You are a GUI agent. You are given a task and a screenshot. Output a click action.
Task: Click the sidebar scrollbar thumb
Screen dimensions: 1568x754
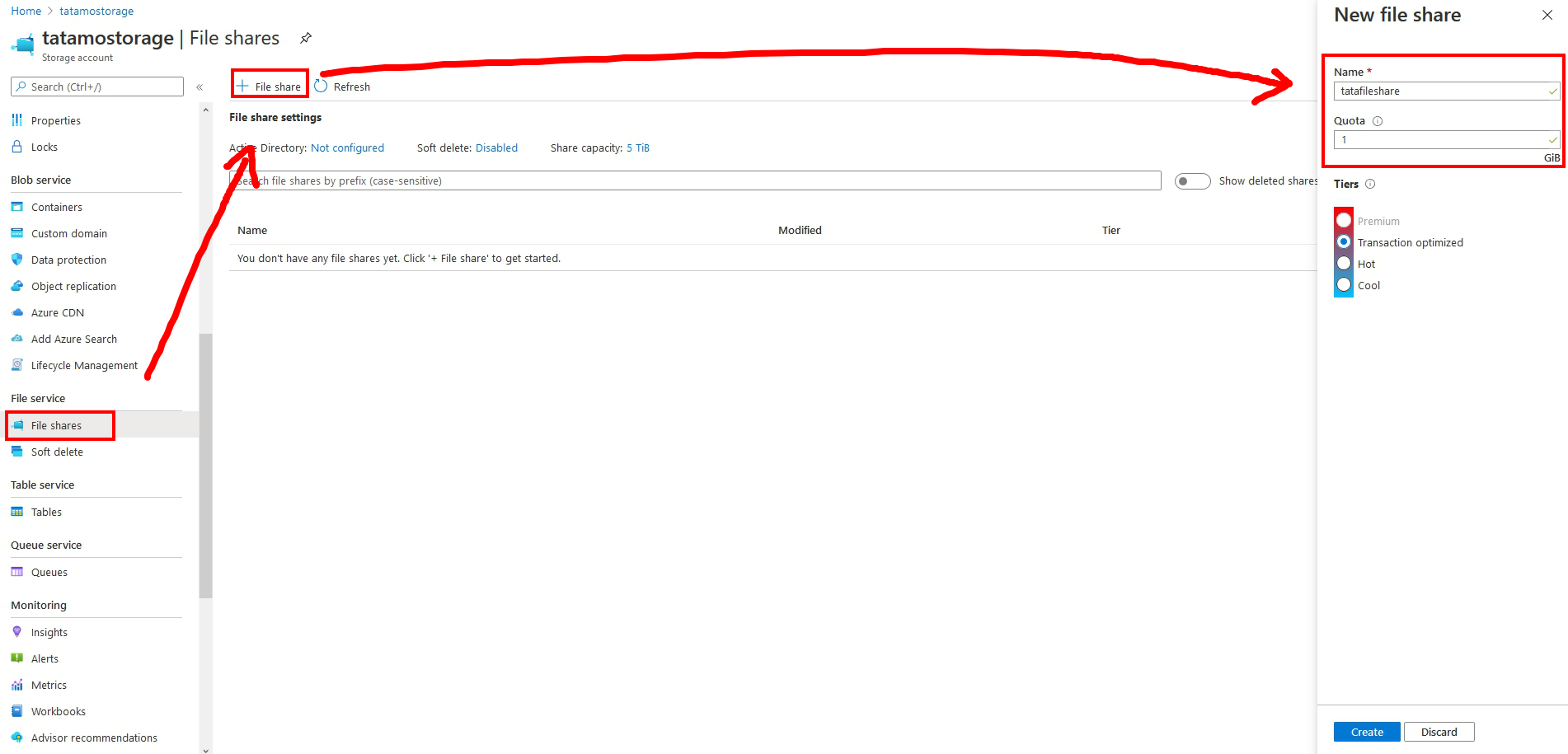click(205, 466)
